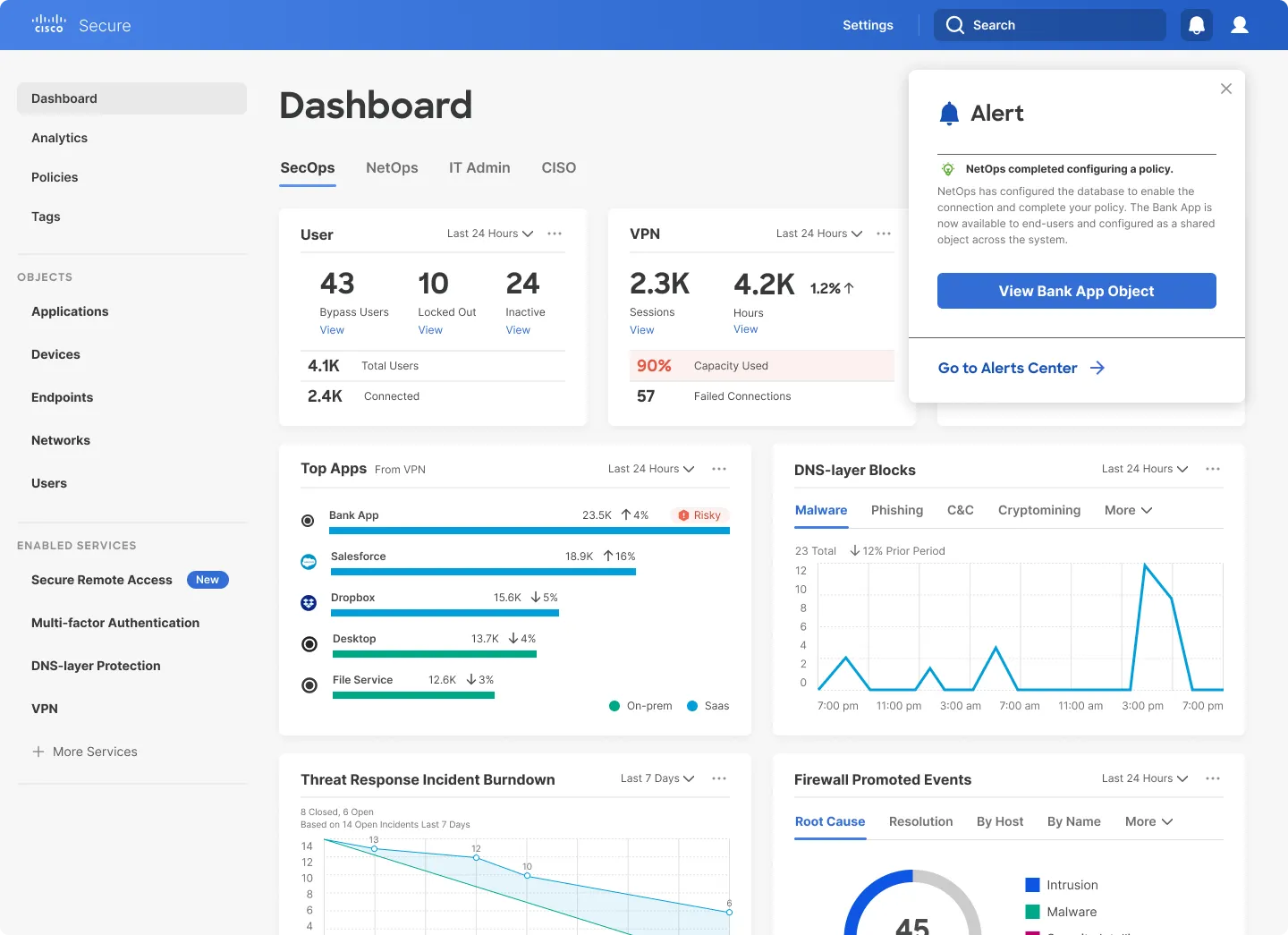The image size is (1288, 935).
Task: Click the Dropbox app icon
Action: point(309,603)
